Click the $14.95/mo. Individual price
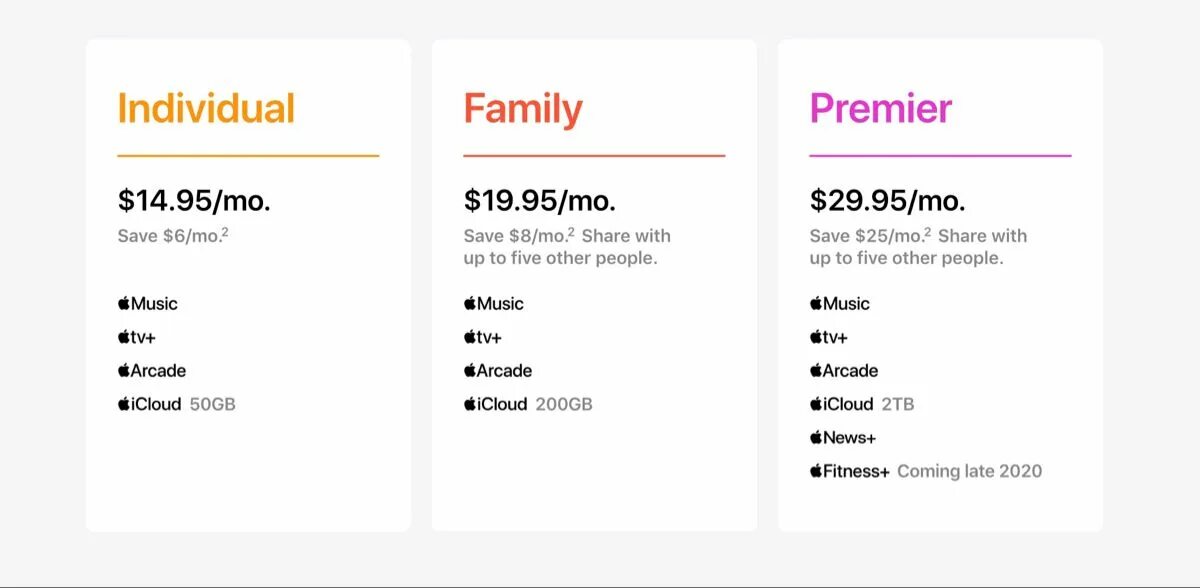The image size is (1200, 588). 194,200
